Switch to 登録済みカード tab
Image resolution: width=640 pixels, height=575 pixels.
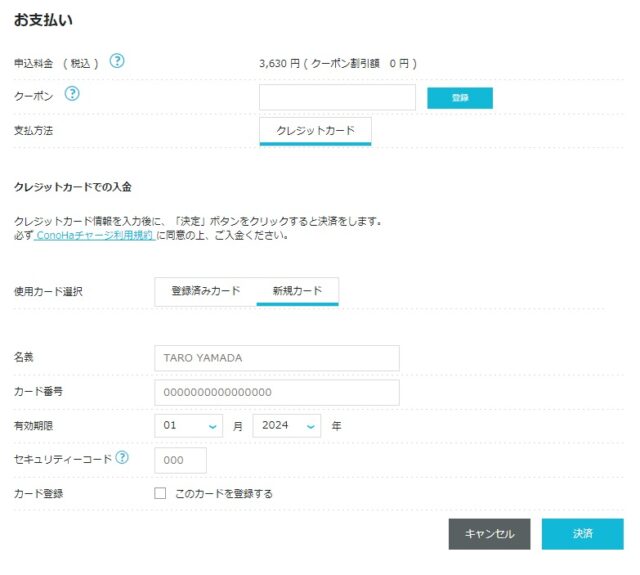pyautogui.click(x=206, y=291)
